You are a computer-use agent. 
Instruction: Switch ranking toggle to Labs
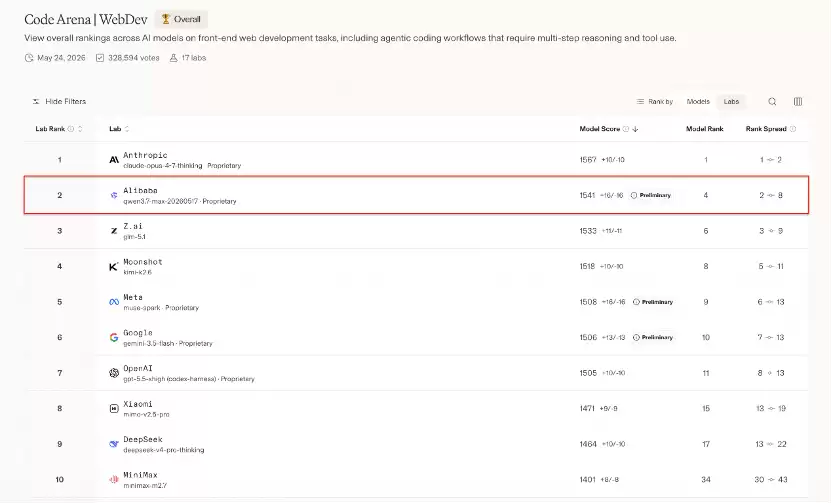tap(731, 101)
